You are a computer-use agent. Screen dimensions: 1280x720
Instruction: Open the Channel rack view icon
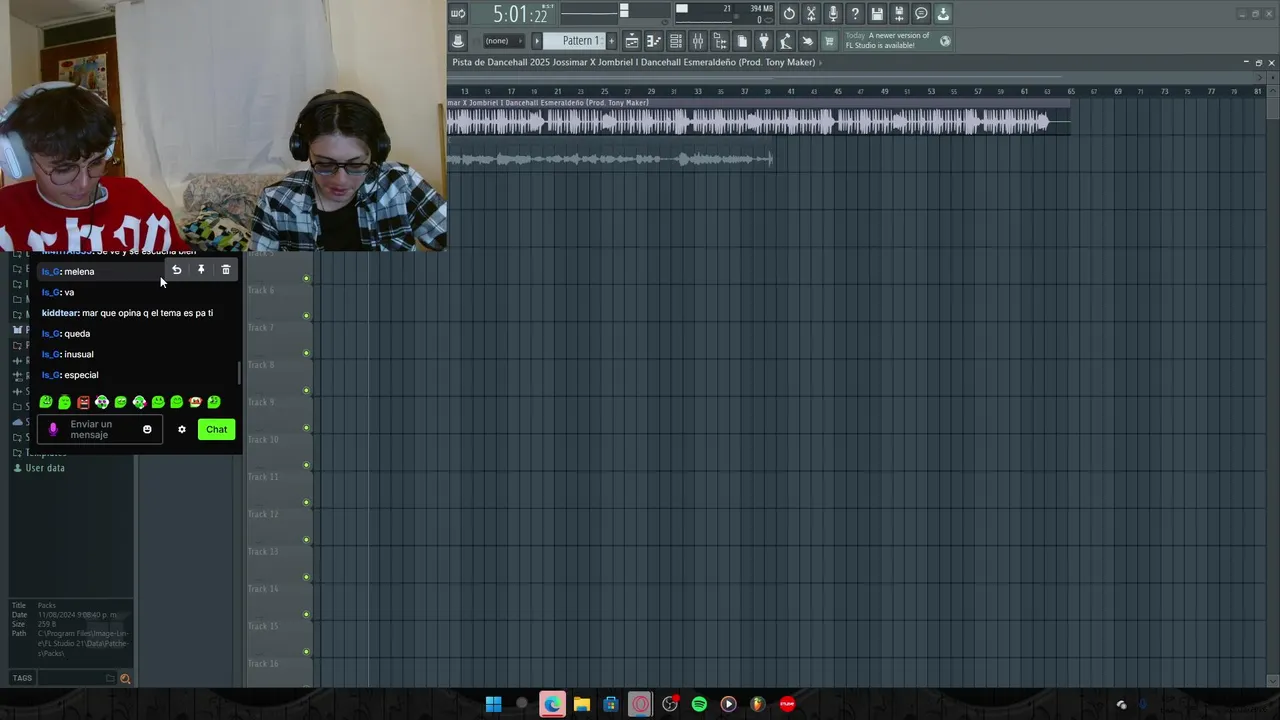pos(676,41)
